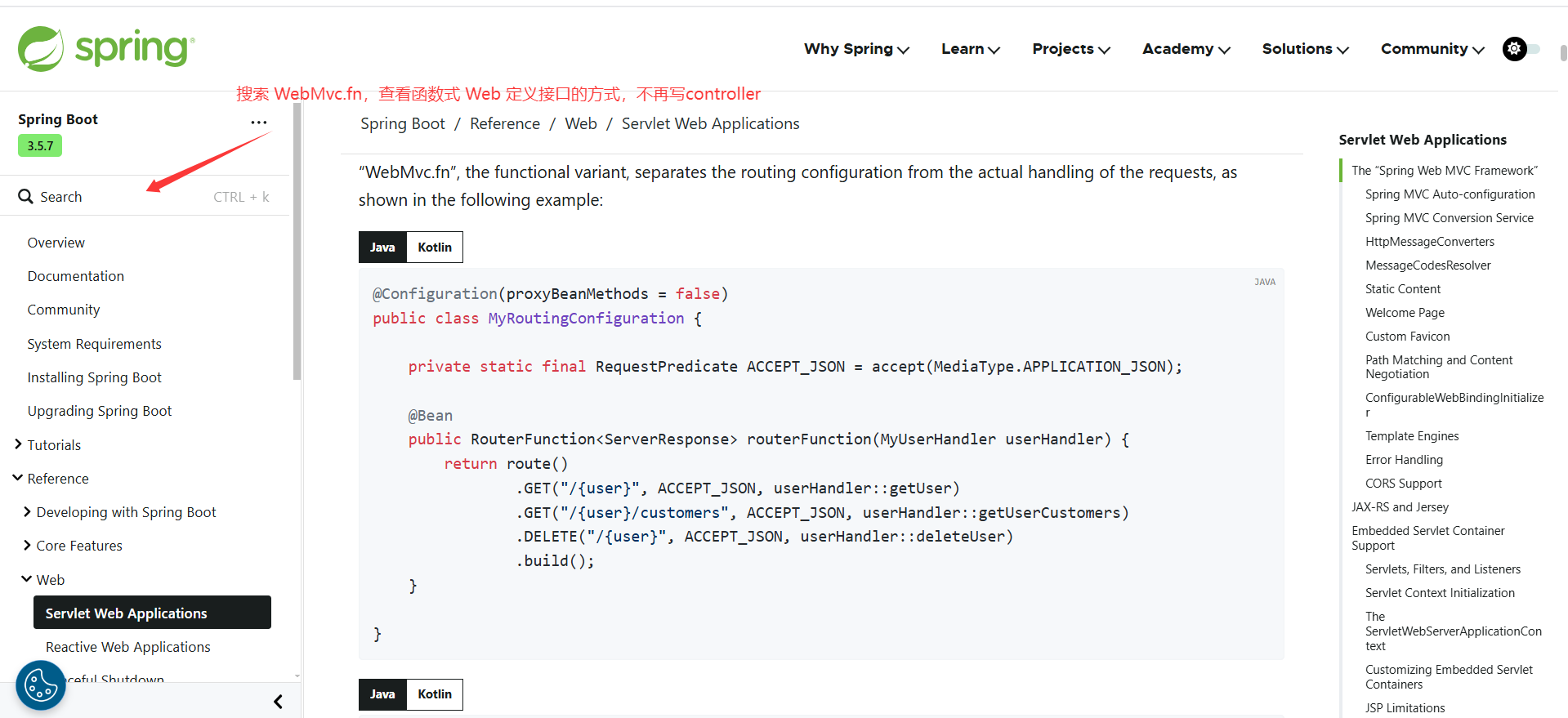Open Overview in sidebar

click(56, 243)
